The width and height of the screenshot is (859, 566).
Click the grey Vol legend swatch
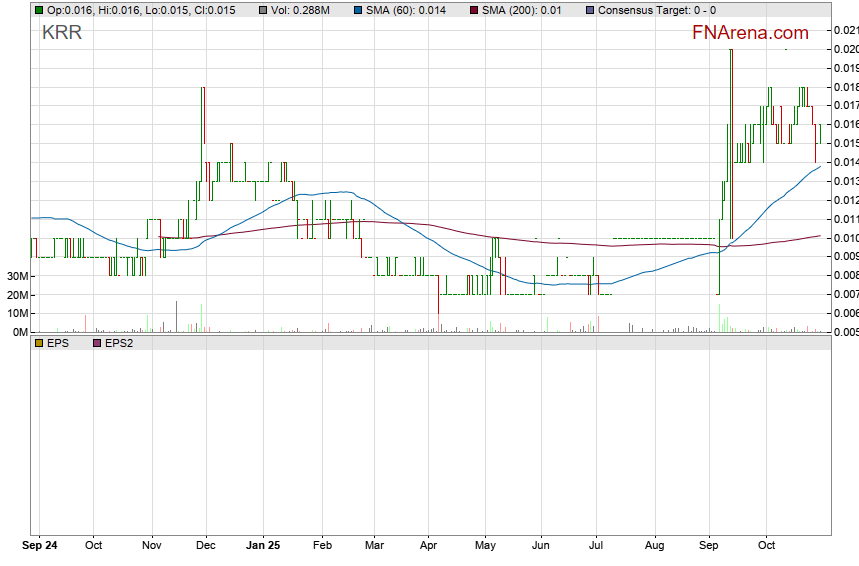point(262,10)
